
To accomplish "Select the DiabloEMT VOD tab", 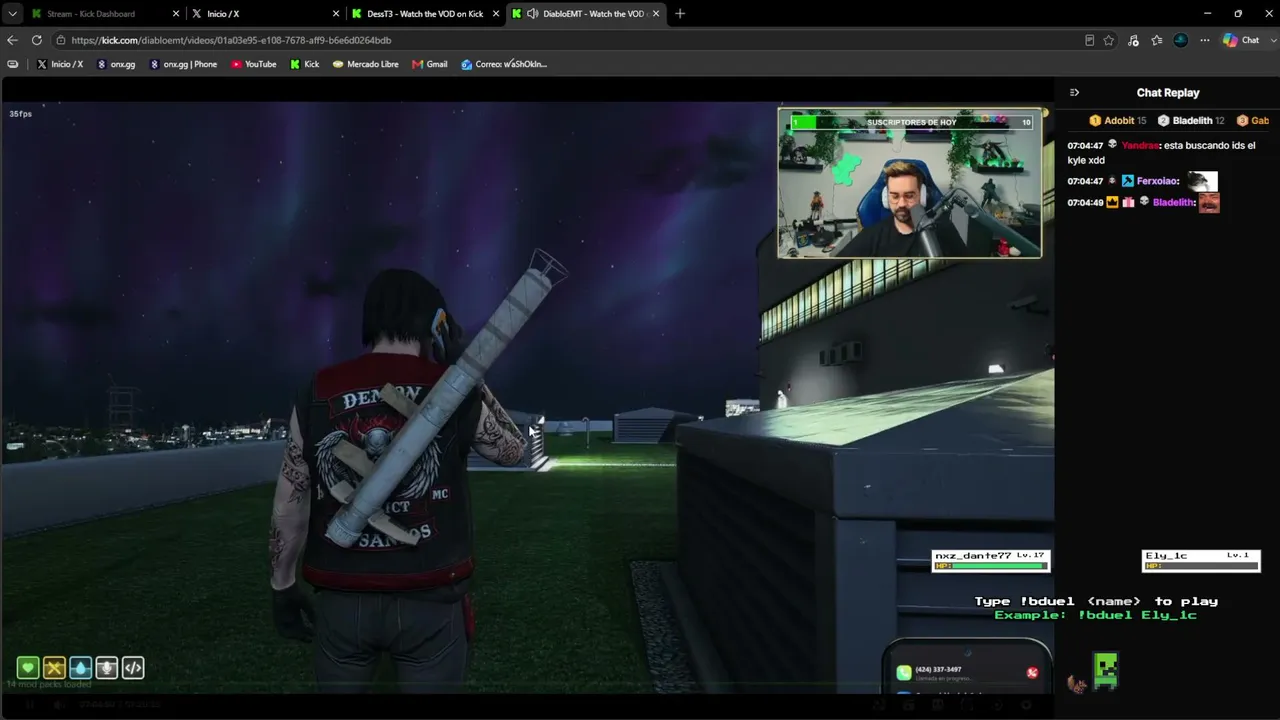I will pos(586,14).
